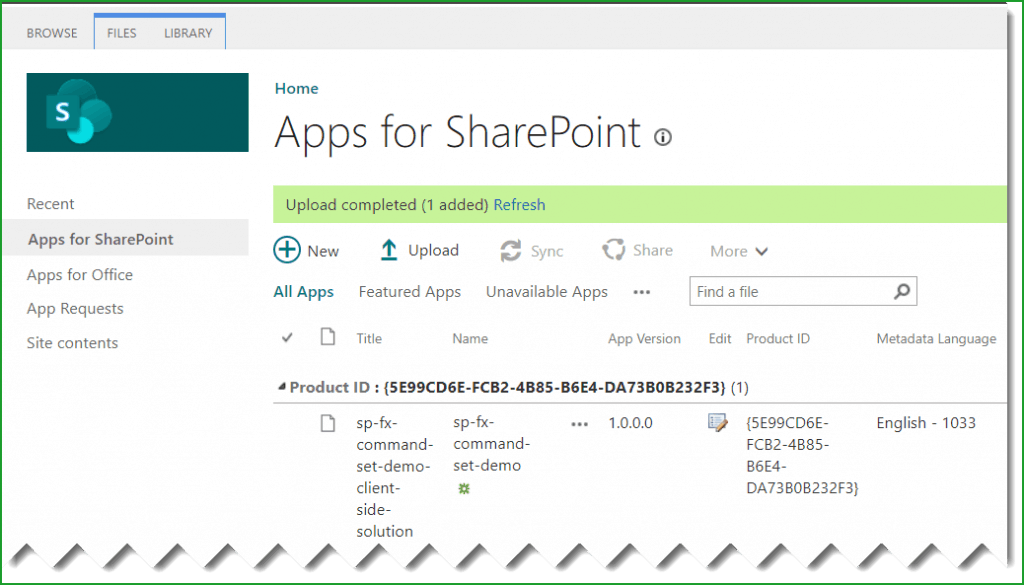Open the More dropdown menu
This screenshot has height=585, width=1024.
(x=739, y=251)
